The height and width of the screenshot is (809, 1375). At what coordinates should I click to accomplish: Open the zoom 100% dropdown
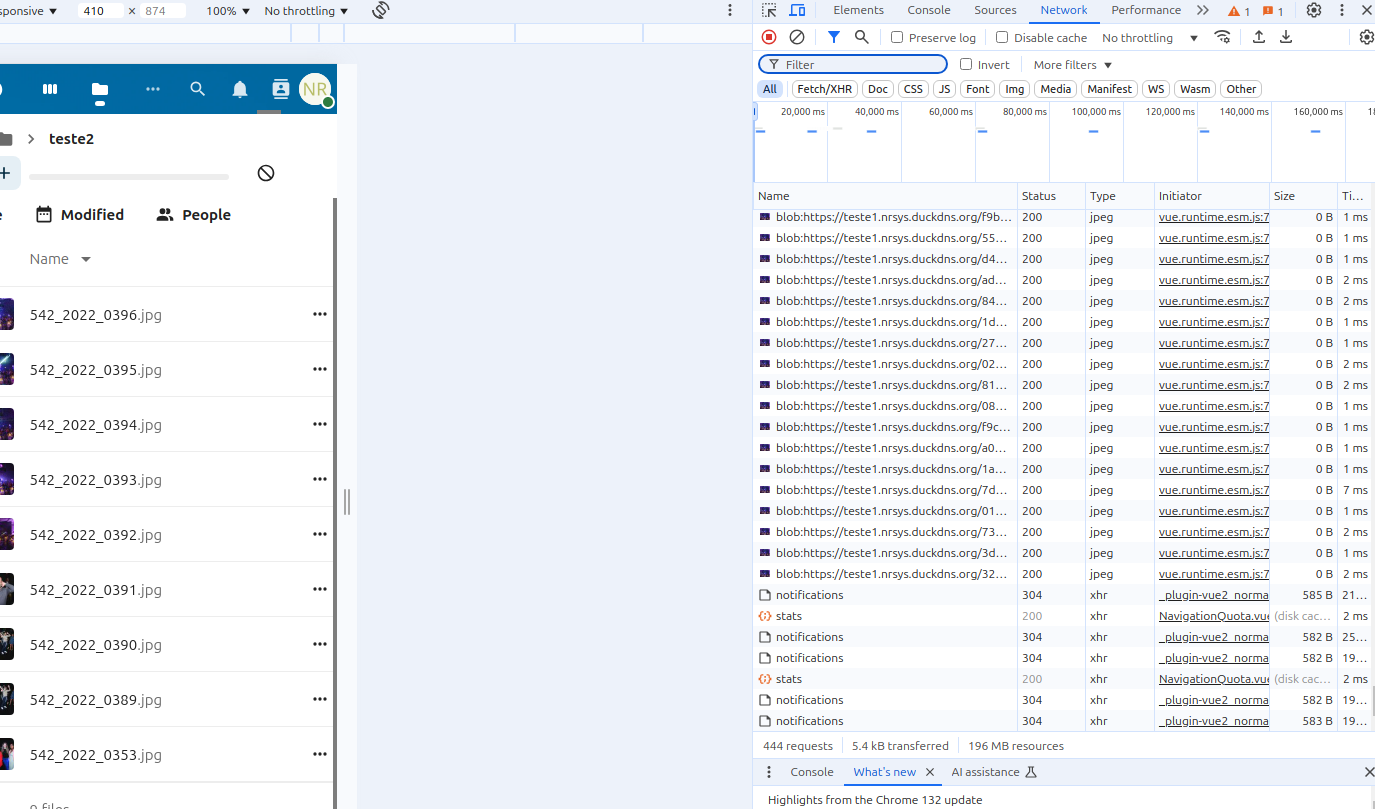coord(229,11)
